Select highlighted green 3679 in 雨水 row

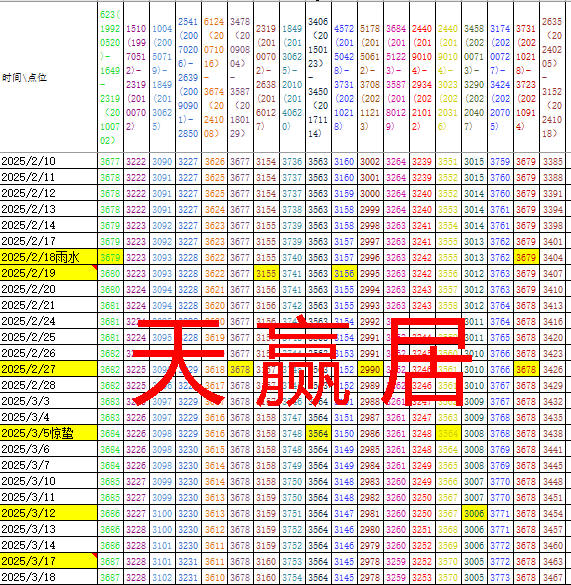point(110,257)
